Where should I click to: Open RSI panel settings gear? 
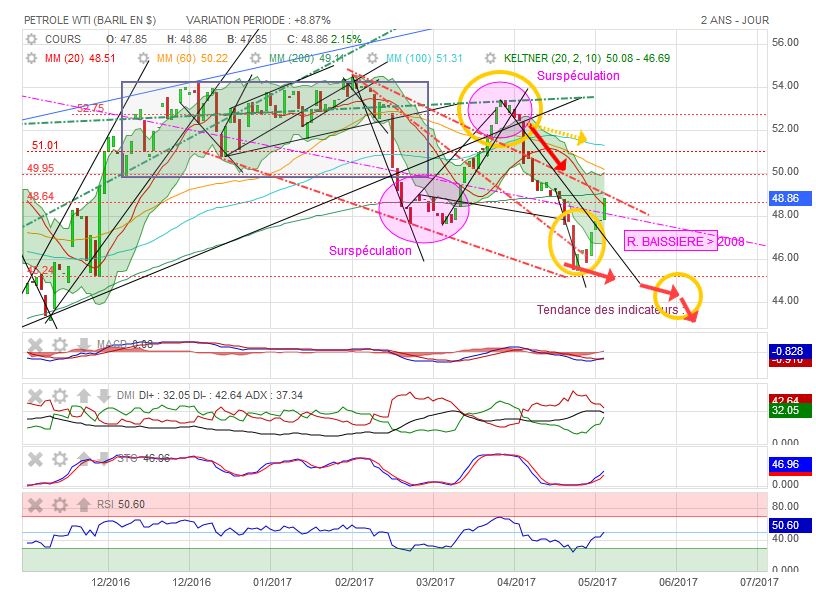(x=60, y=505)
